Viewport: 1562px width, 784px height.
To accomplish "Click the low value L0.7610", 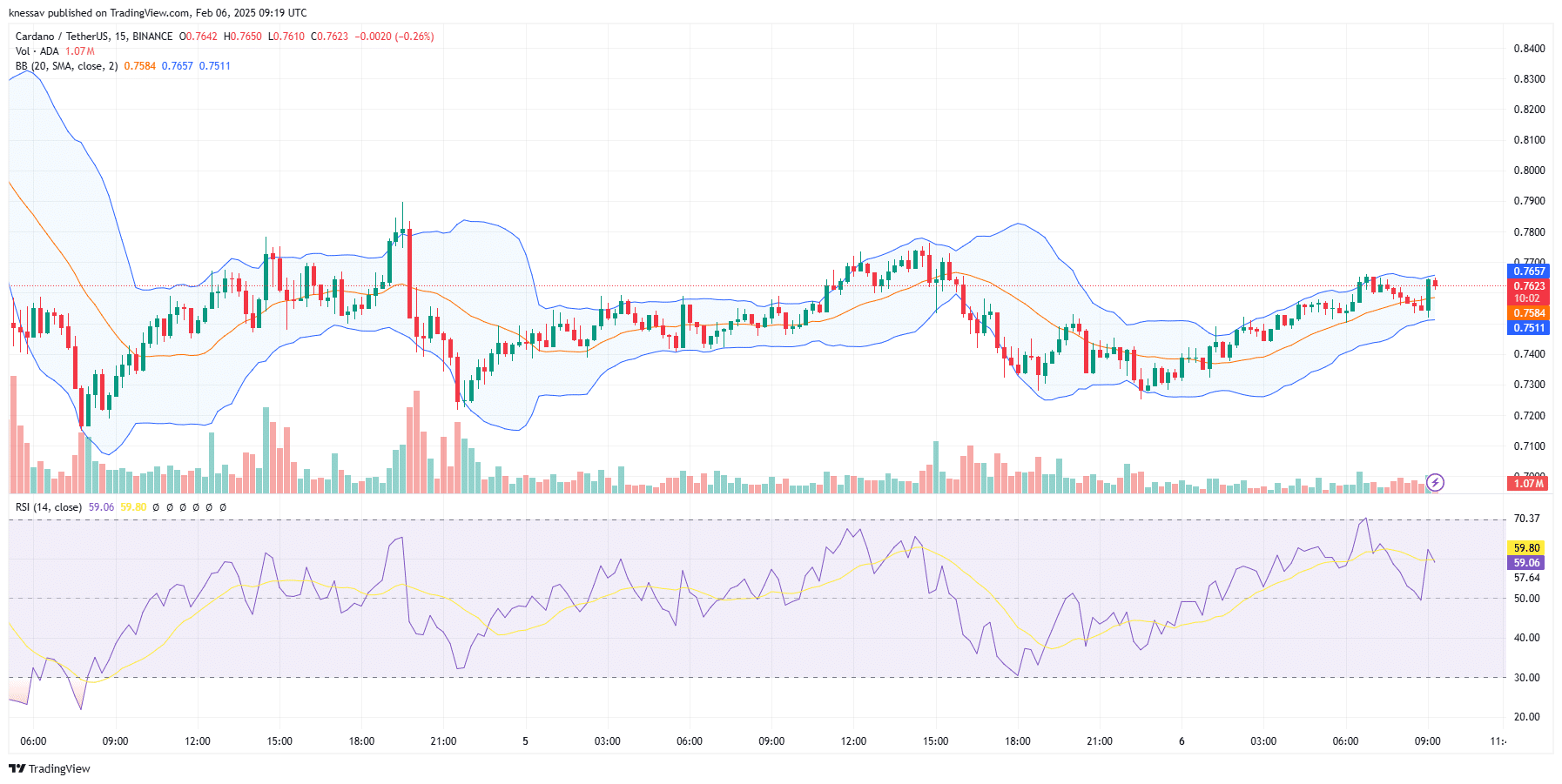I will pyautogui.click(x=286, y=37).
